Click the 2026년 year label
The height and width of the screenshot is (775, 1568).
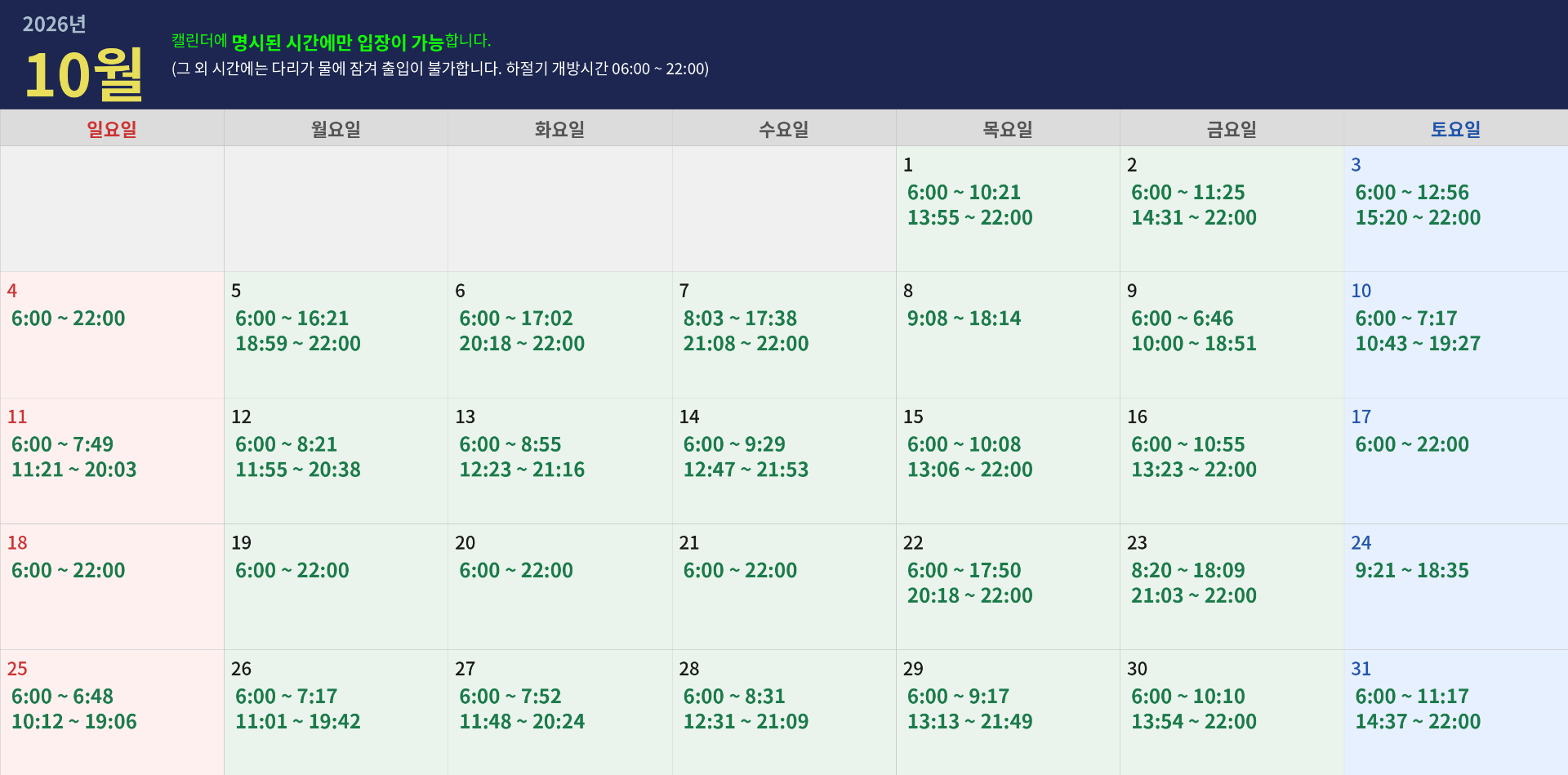54,24
